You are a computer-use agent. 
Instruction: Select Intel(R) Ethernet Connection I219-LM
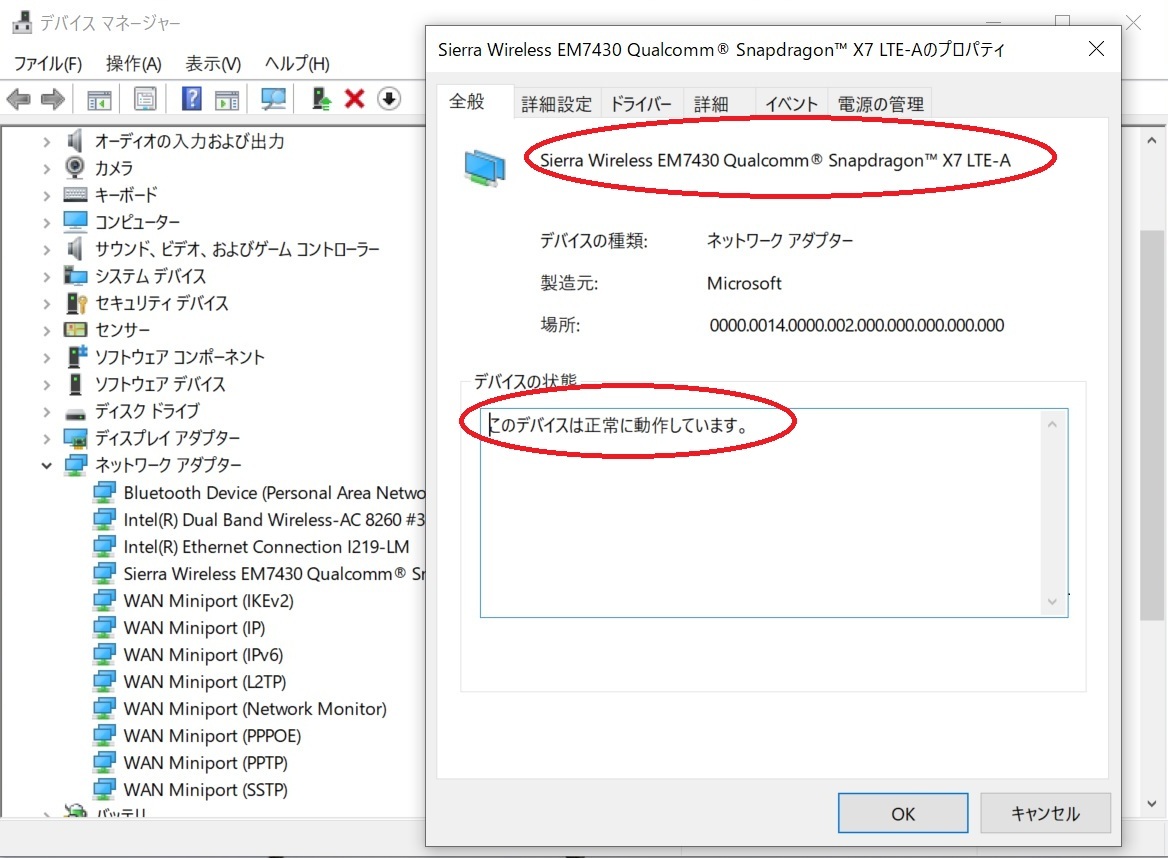tap(251, 547)
